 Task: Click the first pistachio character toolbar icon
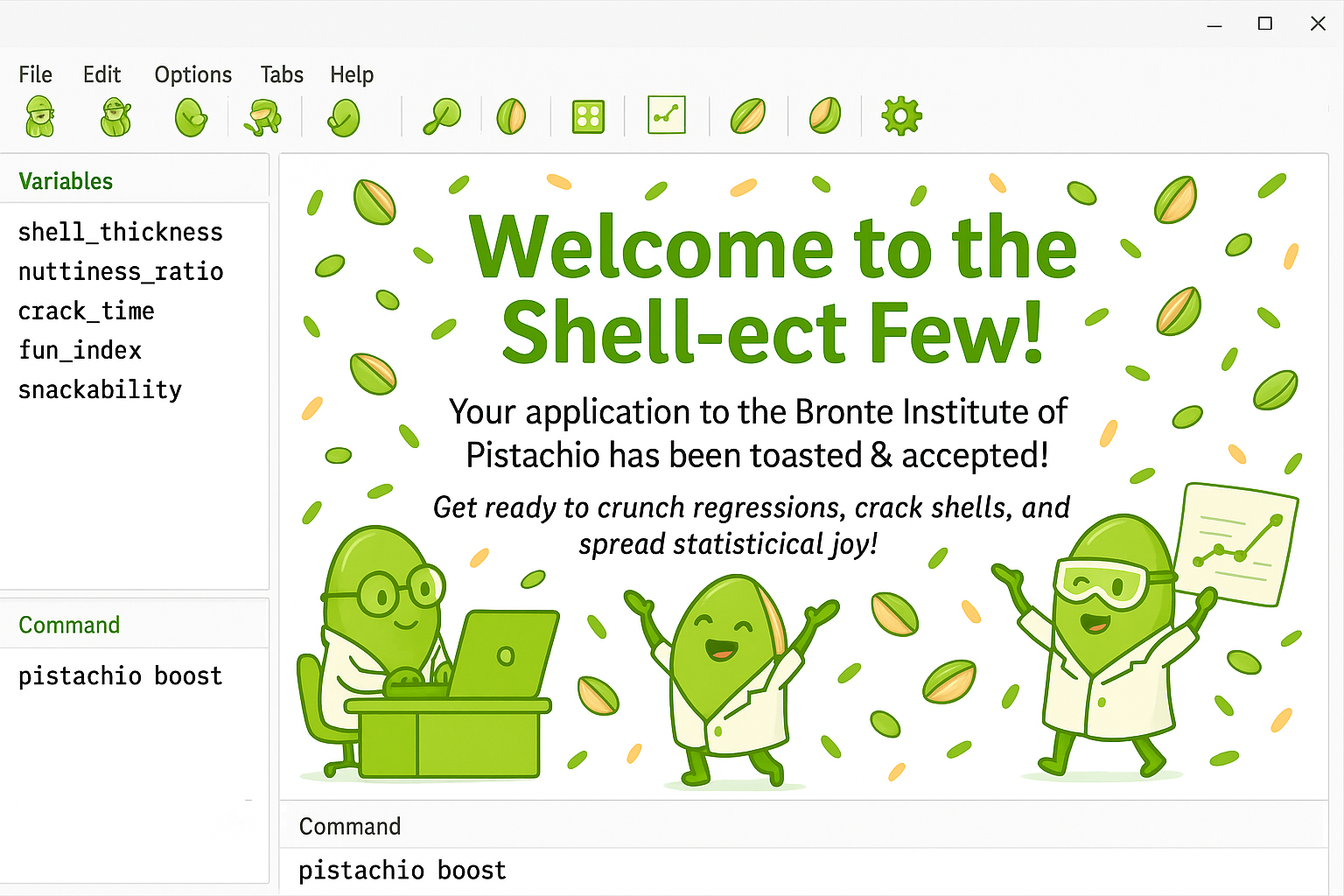click(40, 116)
